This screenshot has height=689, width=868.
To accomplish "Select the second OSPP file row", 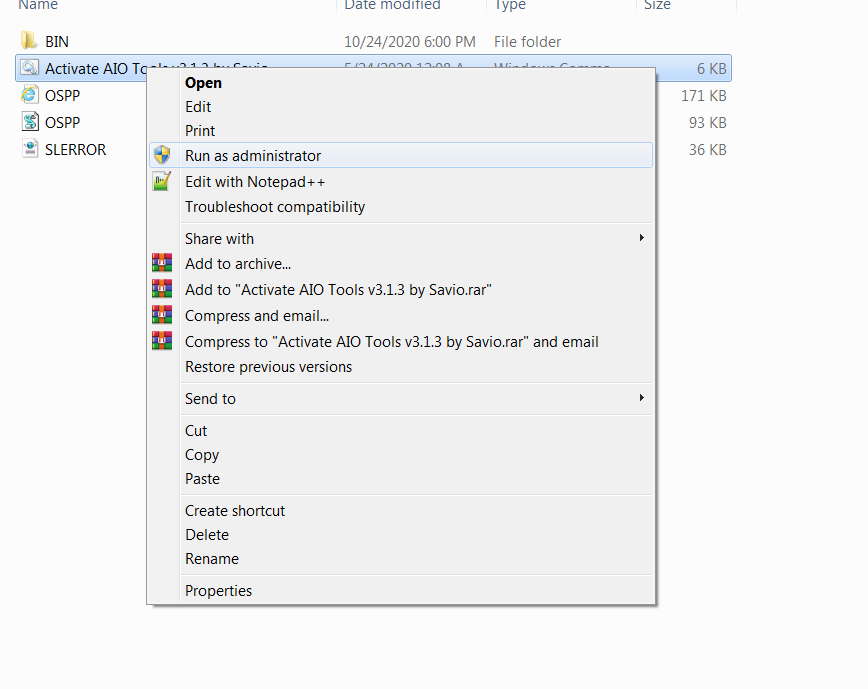I will (62, 123).
